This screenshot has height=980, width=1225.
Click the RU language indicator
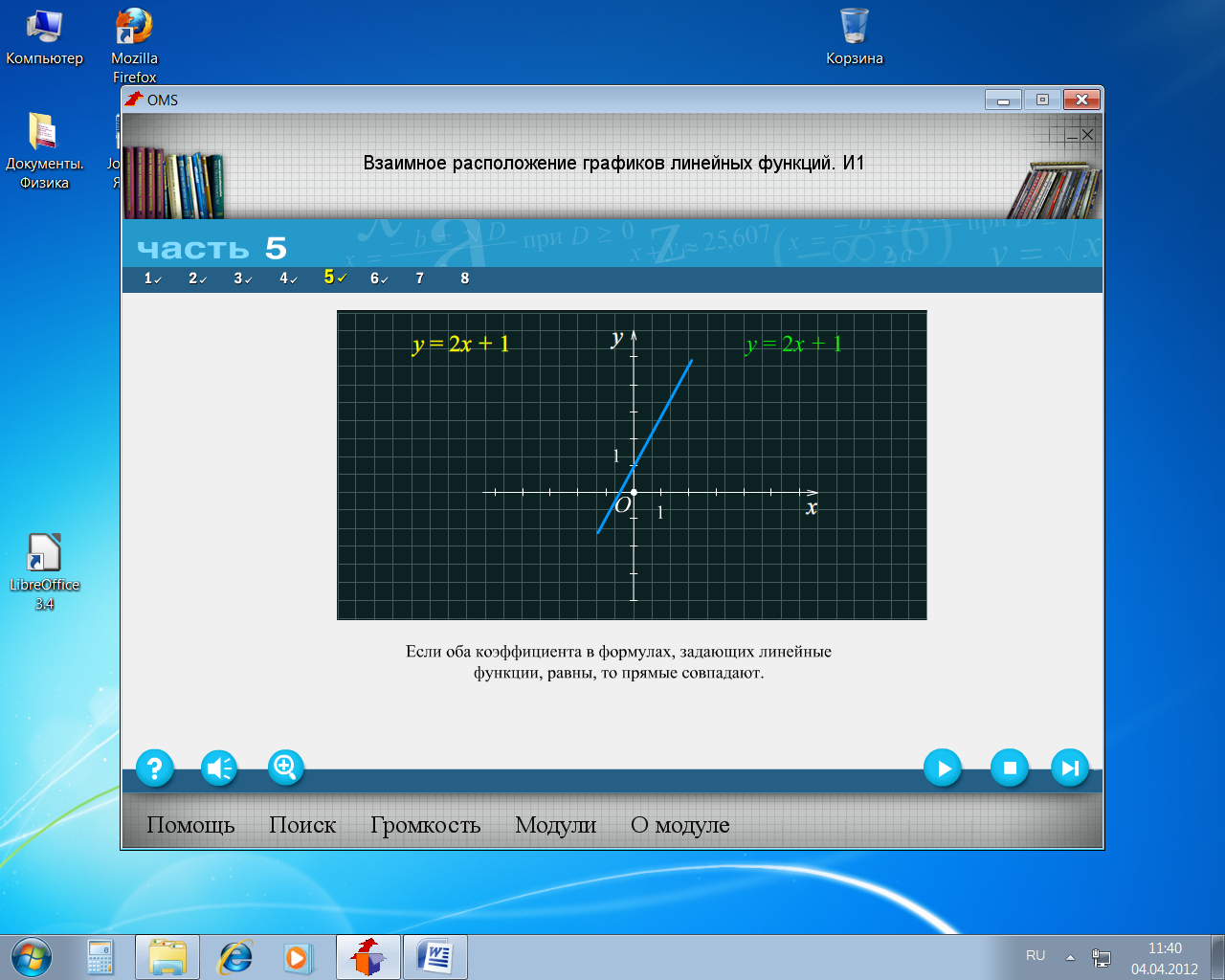1036,955
